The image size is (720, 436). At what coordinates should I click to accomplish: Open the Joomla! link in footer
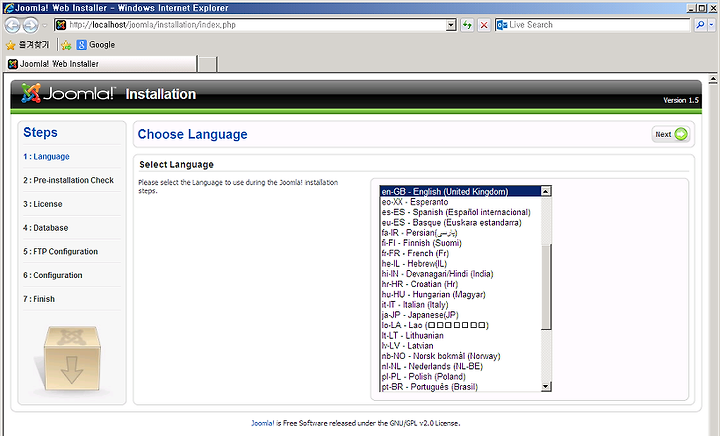coord(263,423)
